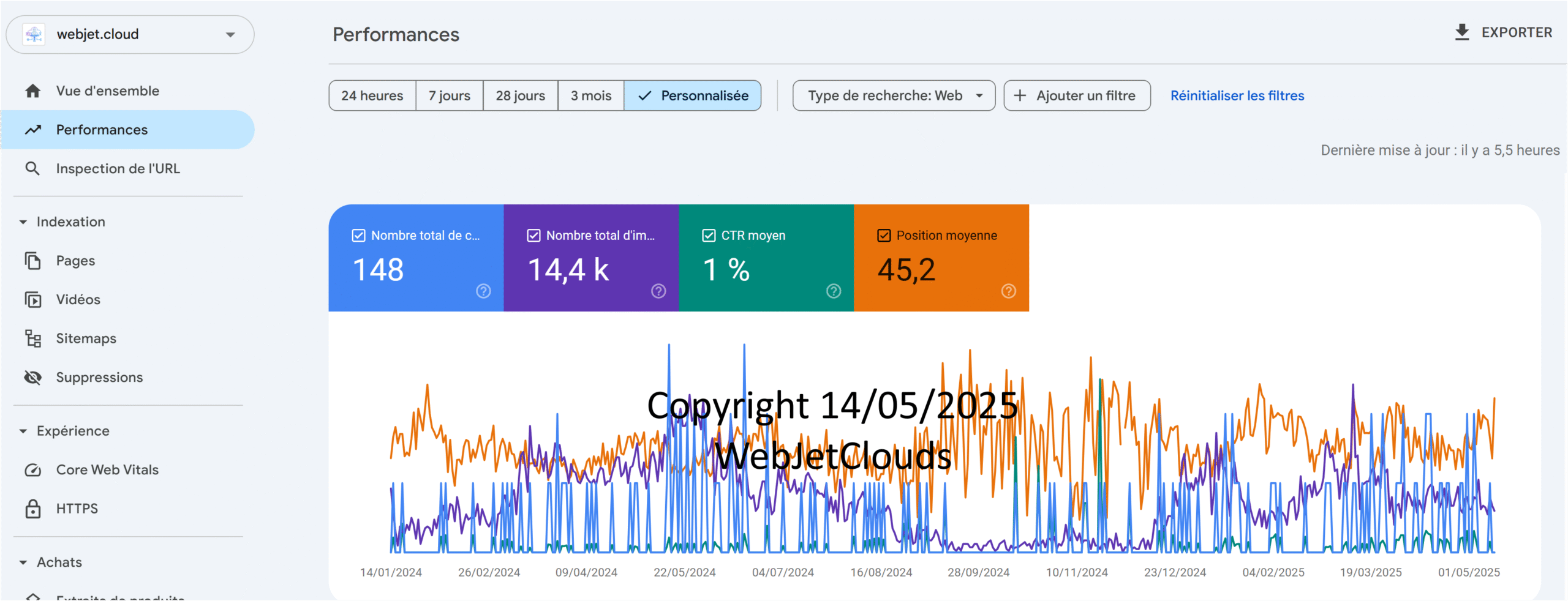Click the Inspection de l'URL magnifier icon

pos(33,168)
